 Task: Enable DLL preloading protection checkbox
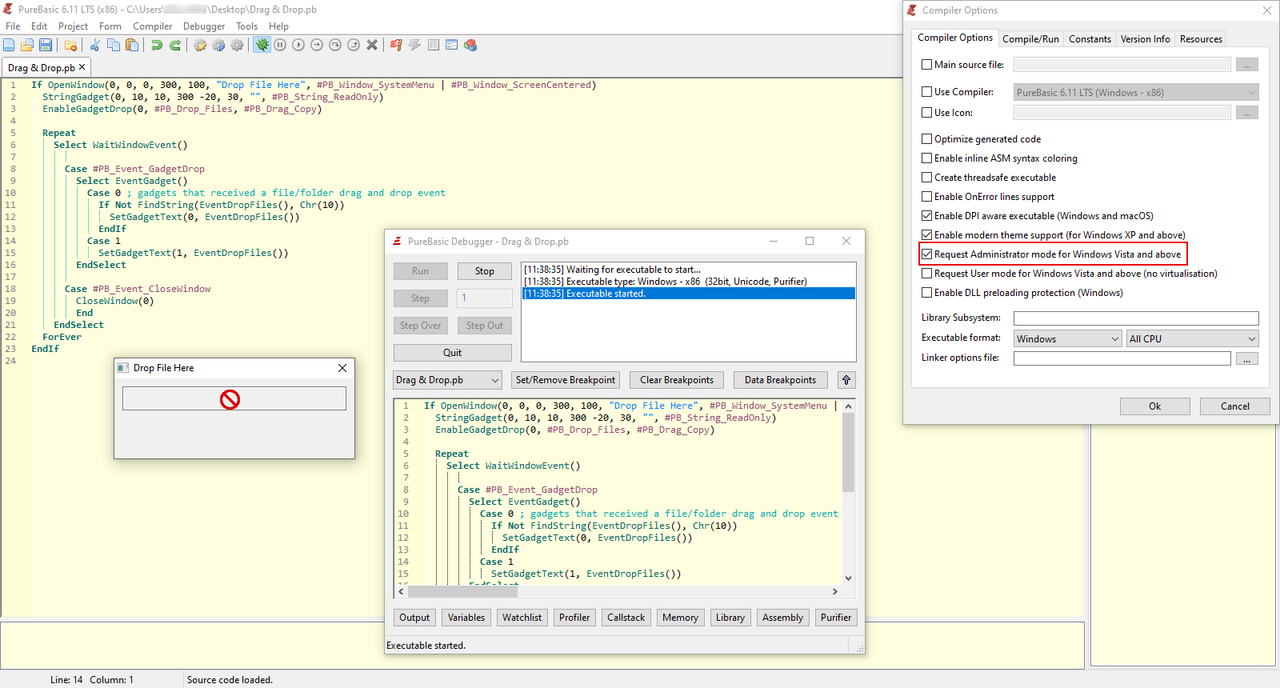point(927,293)
